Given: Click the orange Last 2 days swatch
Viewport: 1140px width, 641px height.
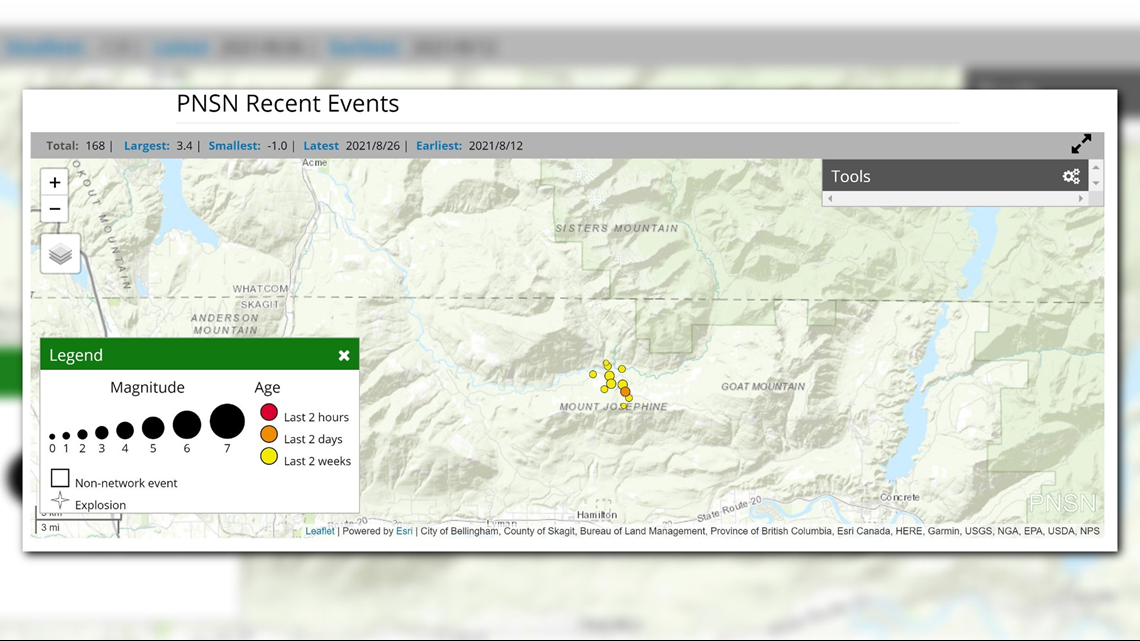Looking at the screenshot, I should 269,435.
